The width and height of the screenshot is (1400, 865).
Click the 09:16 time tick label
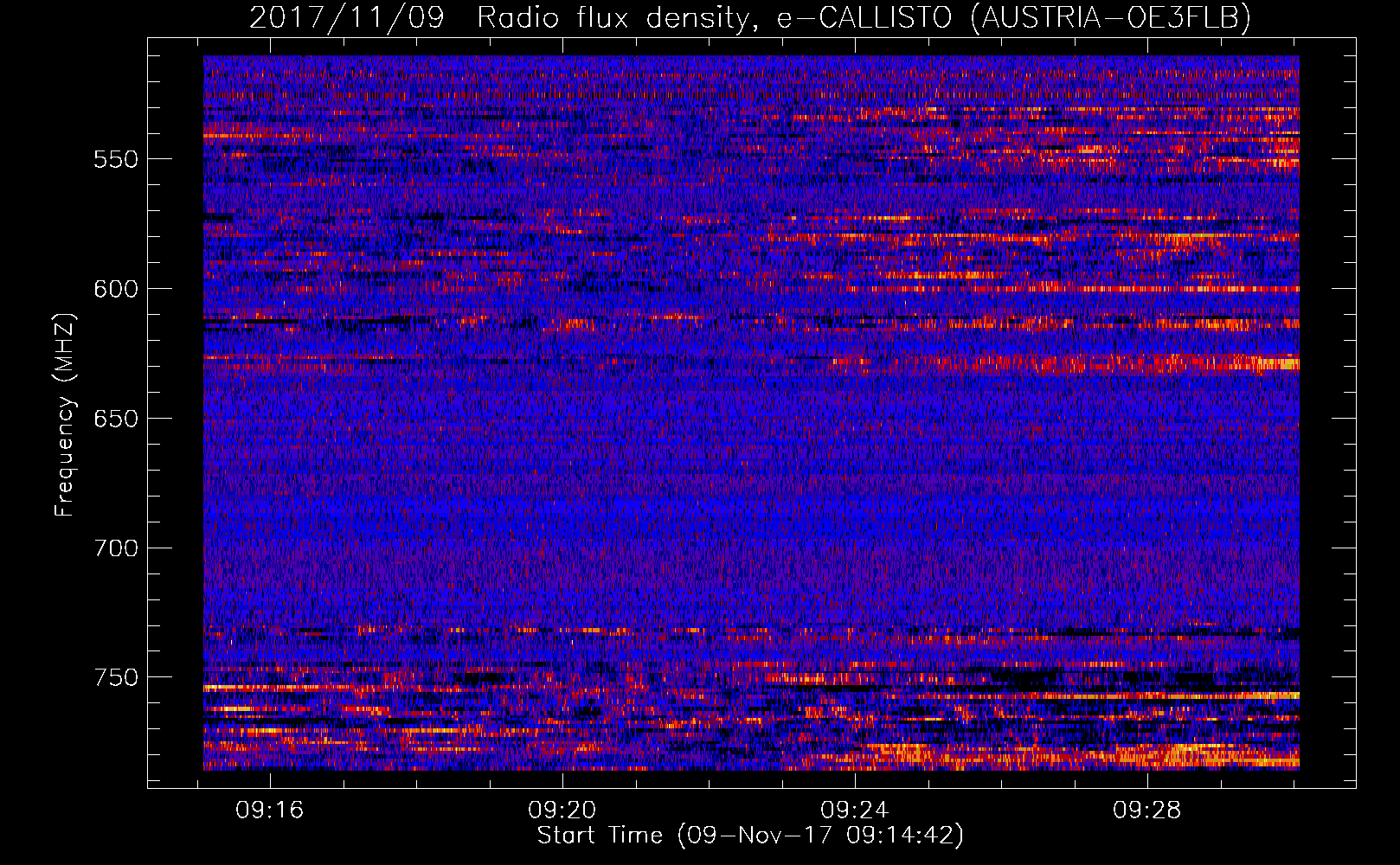pos(270,810)
